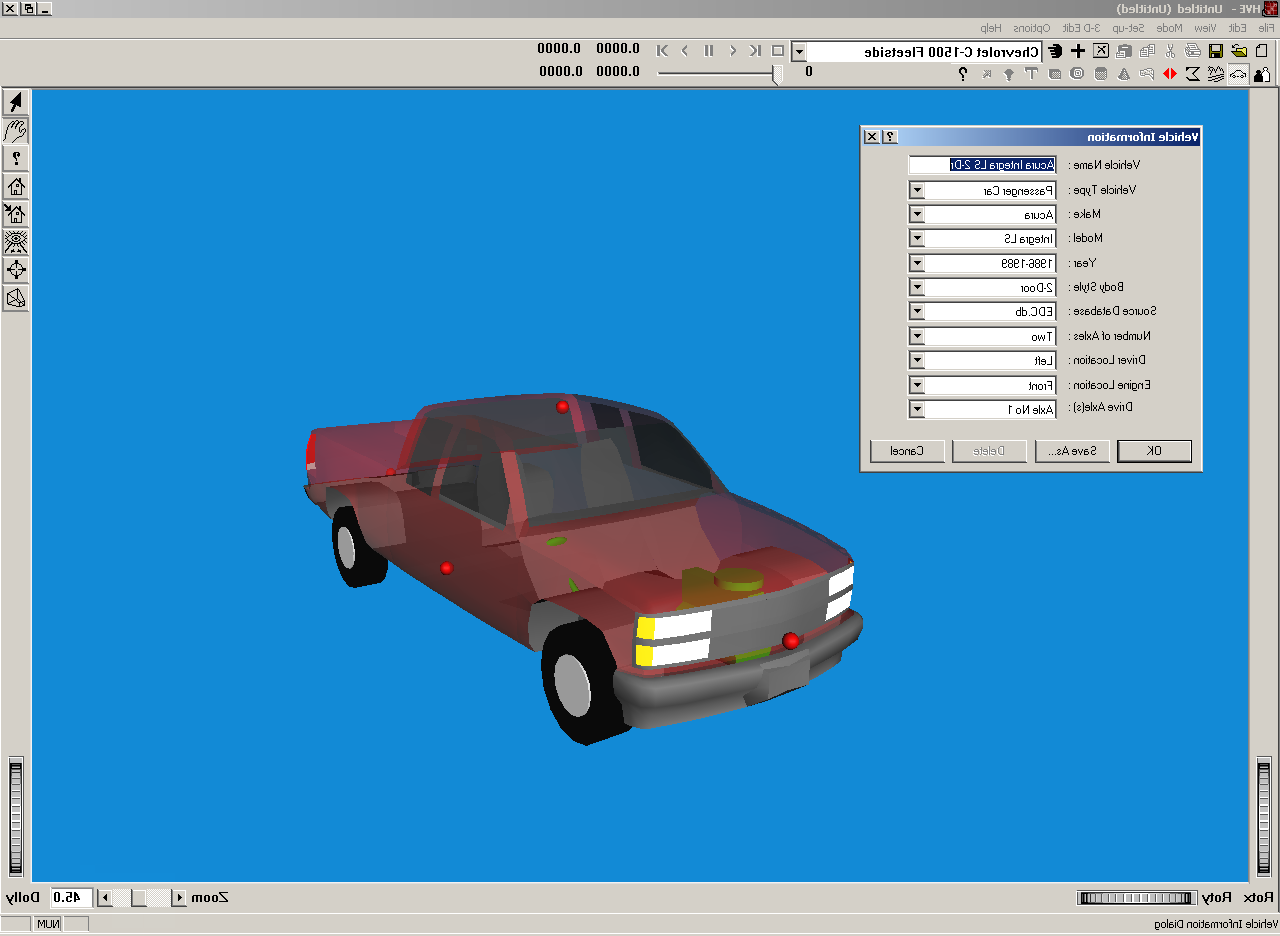Open the Options menu
The width and height of the screenshot is (1280, 936).
[x=1034, y=28]
